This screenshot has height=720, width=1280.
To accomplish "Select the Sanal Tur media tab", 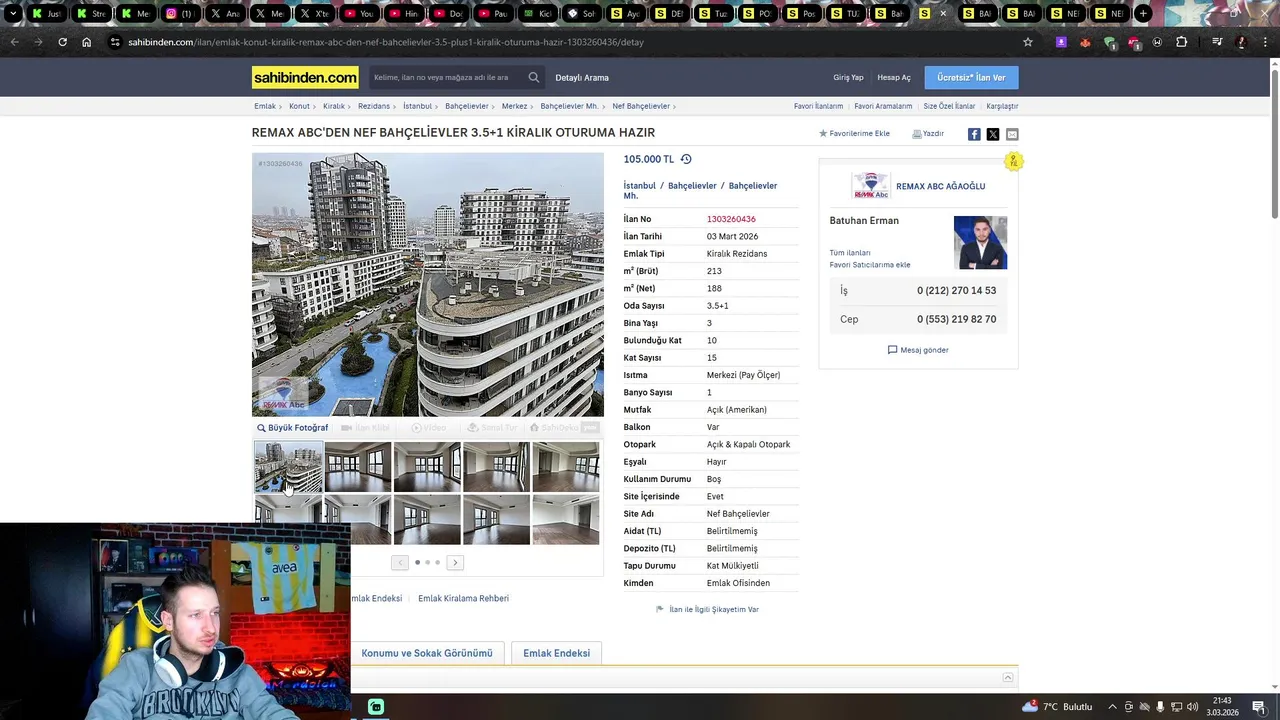I will [493, 428].
